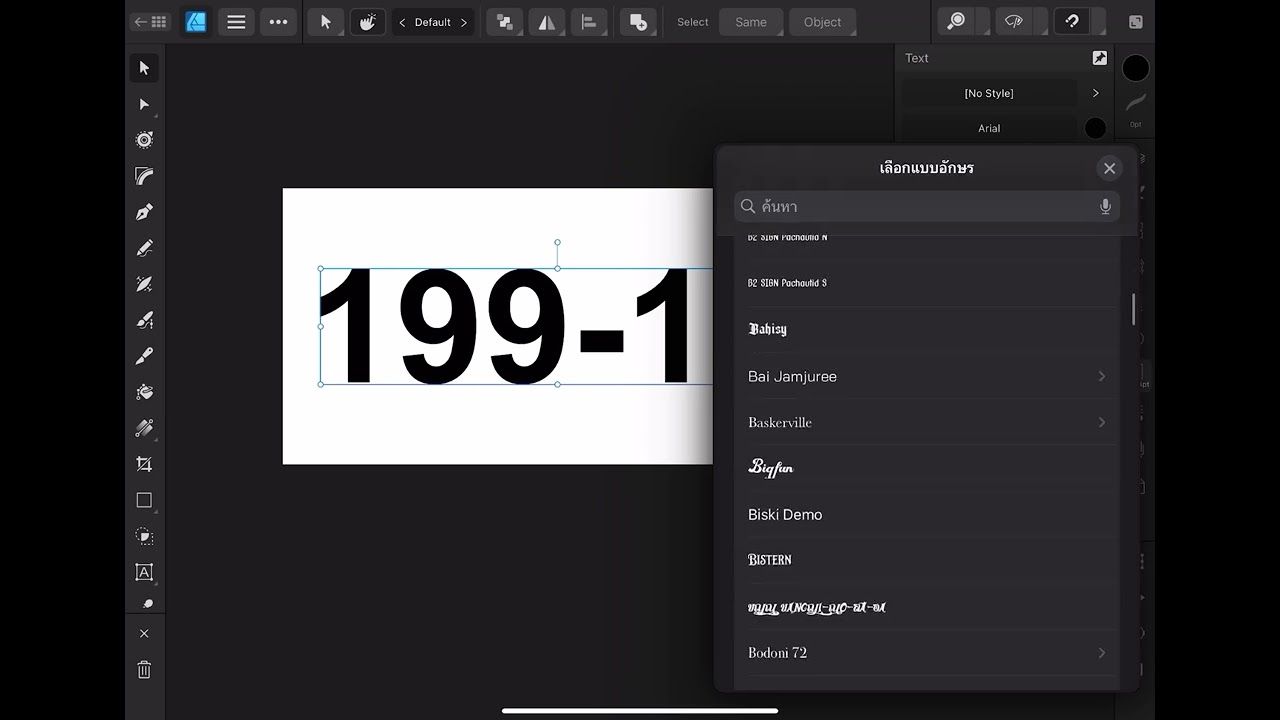Select the Transparency gradient tool
The image size is (1280, 720).
point(144,428)
